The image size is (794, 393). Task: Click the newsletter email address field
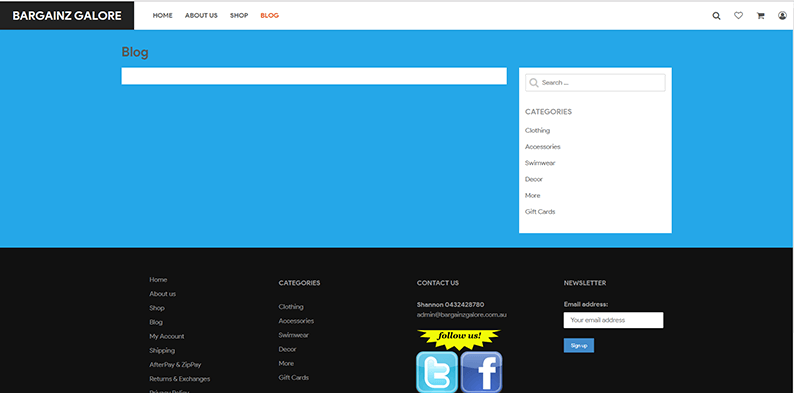613,320
